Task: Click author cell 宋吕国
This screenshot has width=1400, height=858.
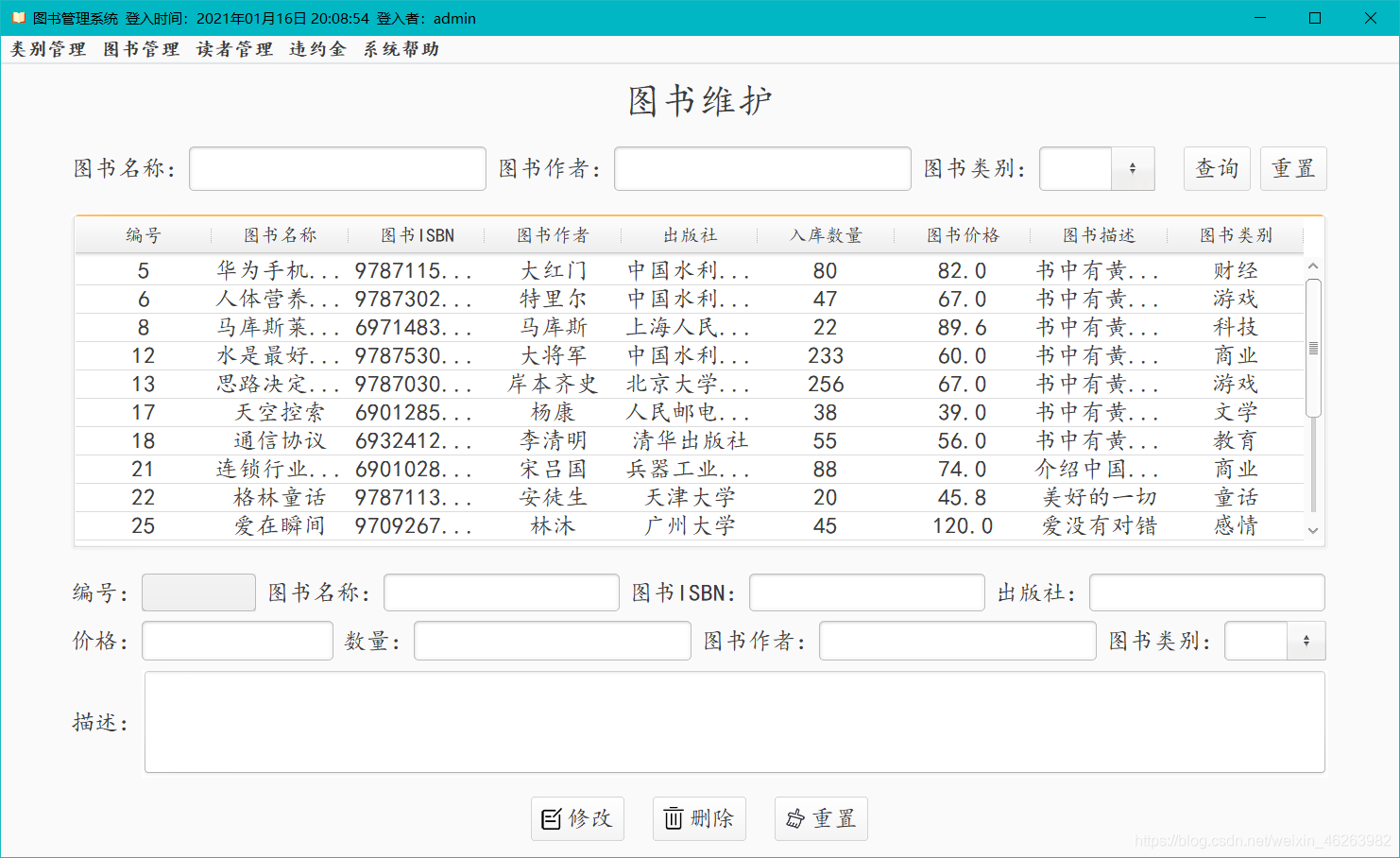Action: coord(553,470)
